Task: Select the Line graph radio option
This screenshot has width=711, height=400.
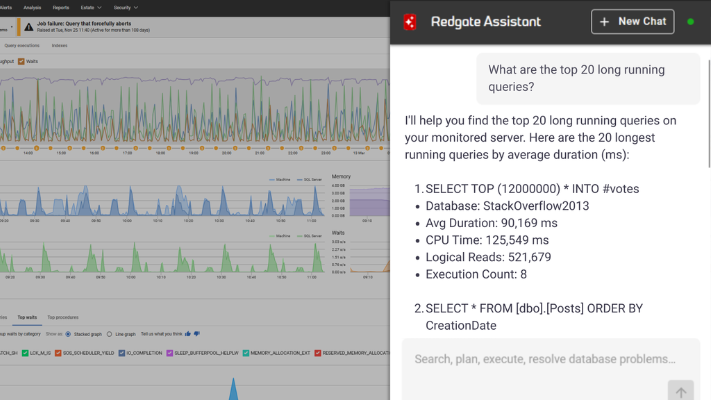Action: pyautogui.click(x=109, y=333)
